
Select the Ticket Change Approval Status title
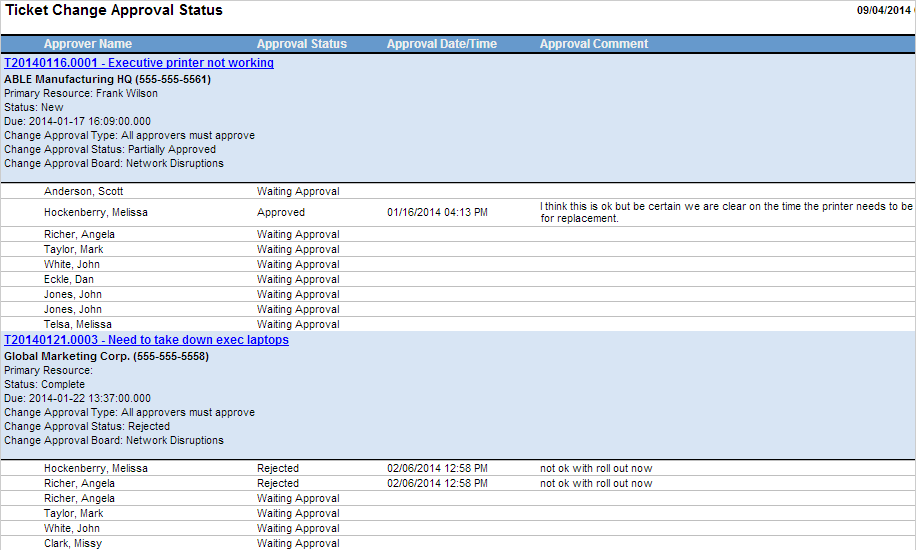(x=115, y=11)
